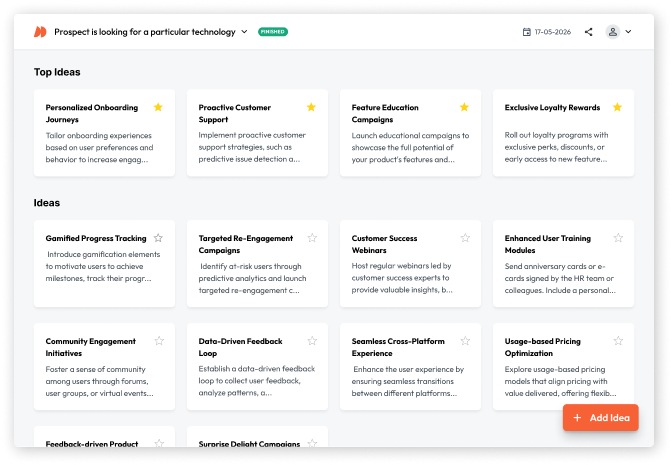Click description "Launch educational campaigns to showcase"
The width and height of the screenshot is (672, 465).
pyautogui.click(x=410, y=147)
